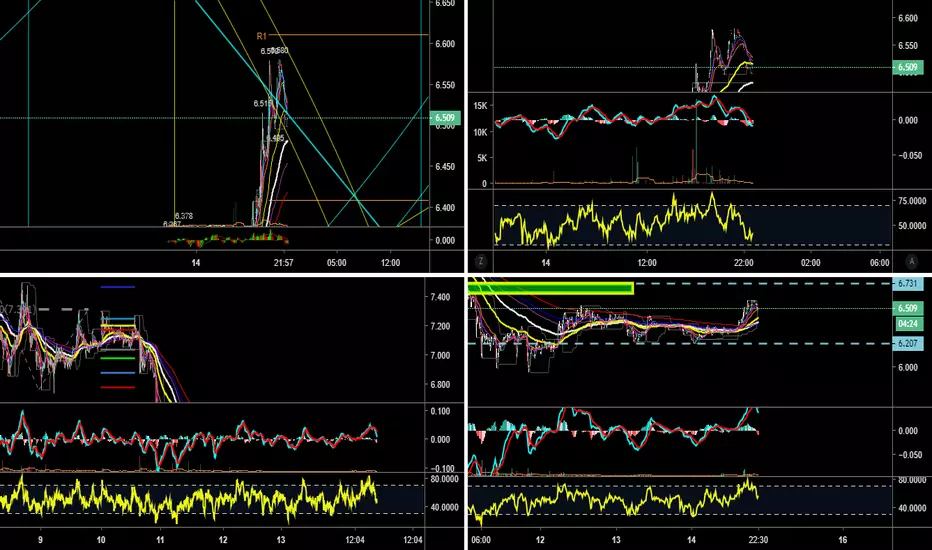Select the short red horizontal line below the bottom-left candles
This screenshot has width=932, height=550.
coord(118,387)
